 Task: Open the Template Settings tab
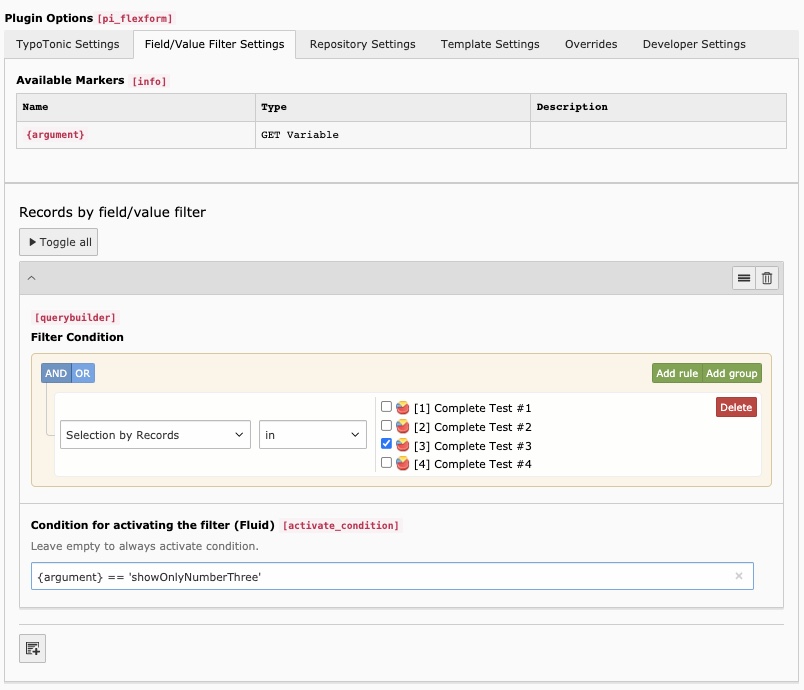tap(490, 44)
